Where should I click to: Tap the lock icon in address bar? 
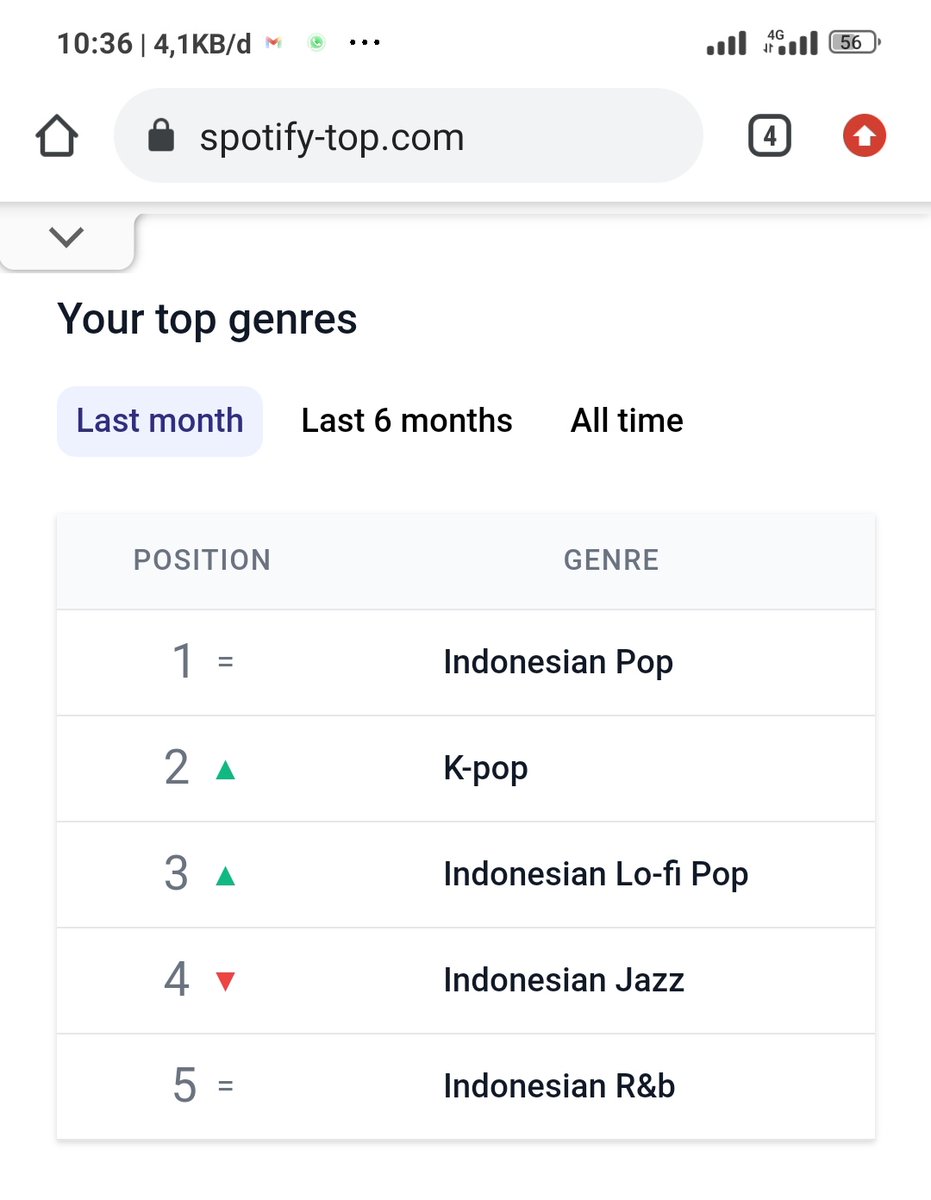coord(161,136)
